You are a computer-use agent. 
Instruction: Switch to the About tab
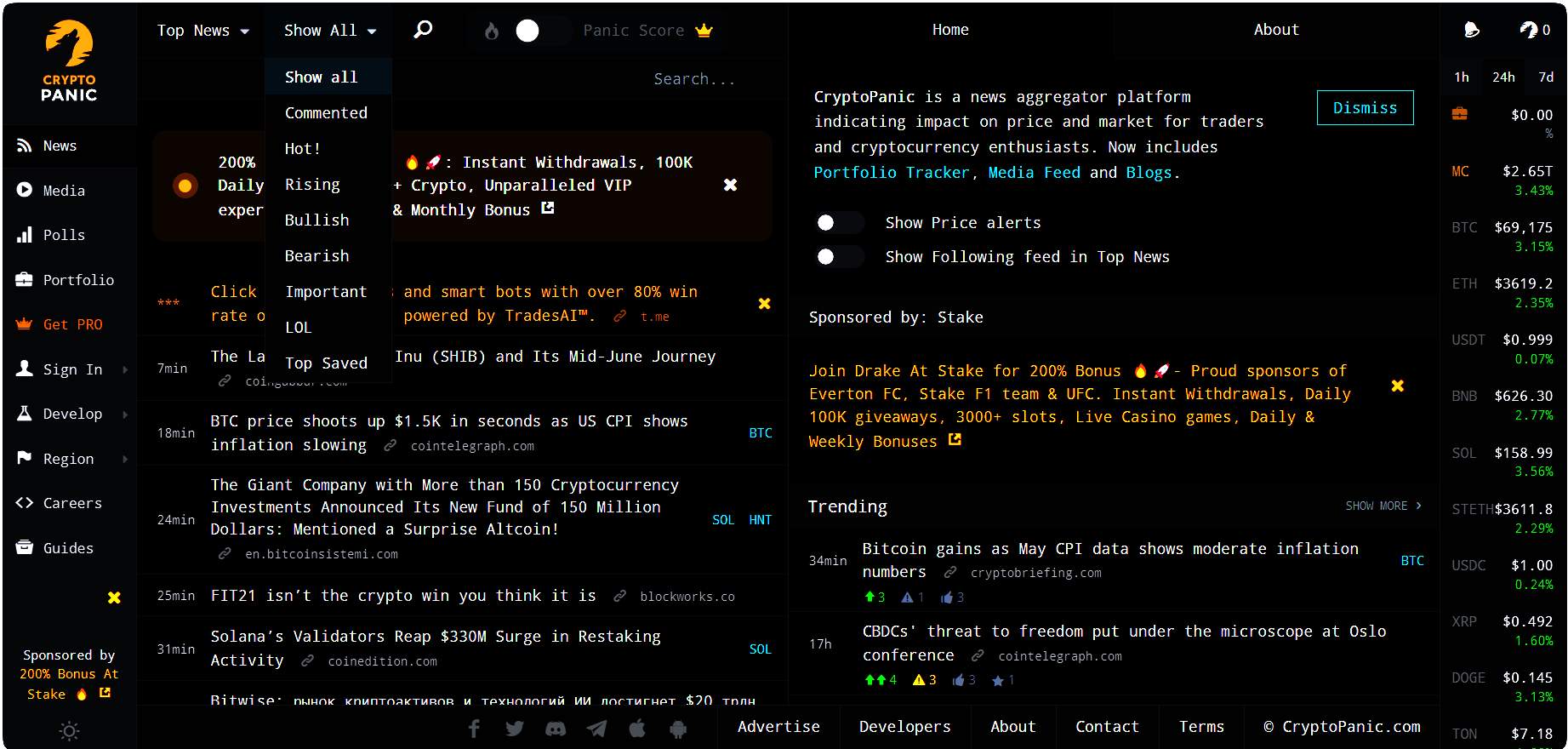[x=1276, y=30]
